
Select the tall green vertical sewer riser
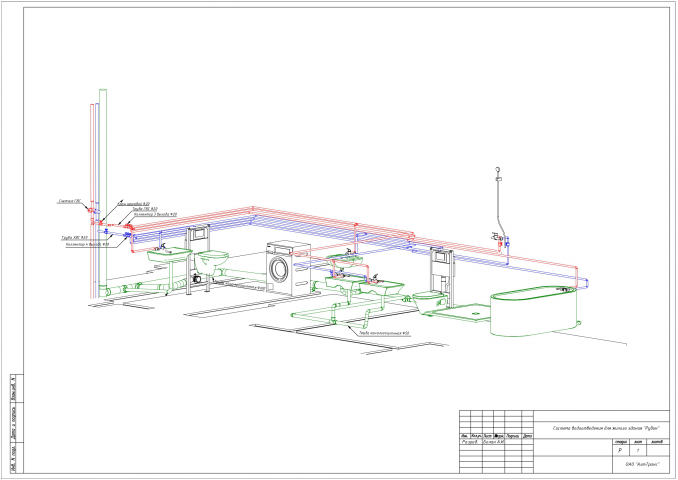click(103, 190)
